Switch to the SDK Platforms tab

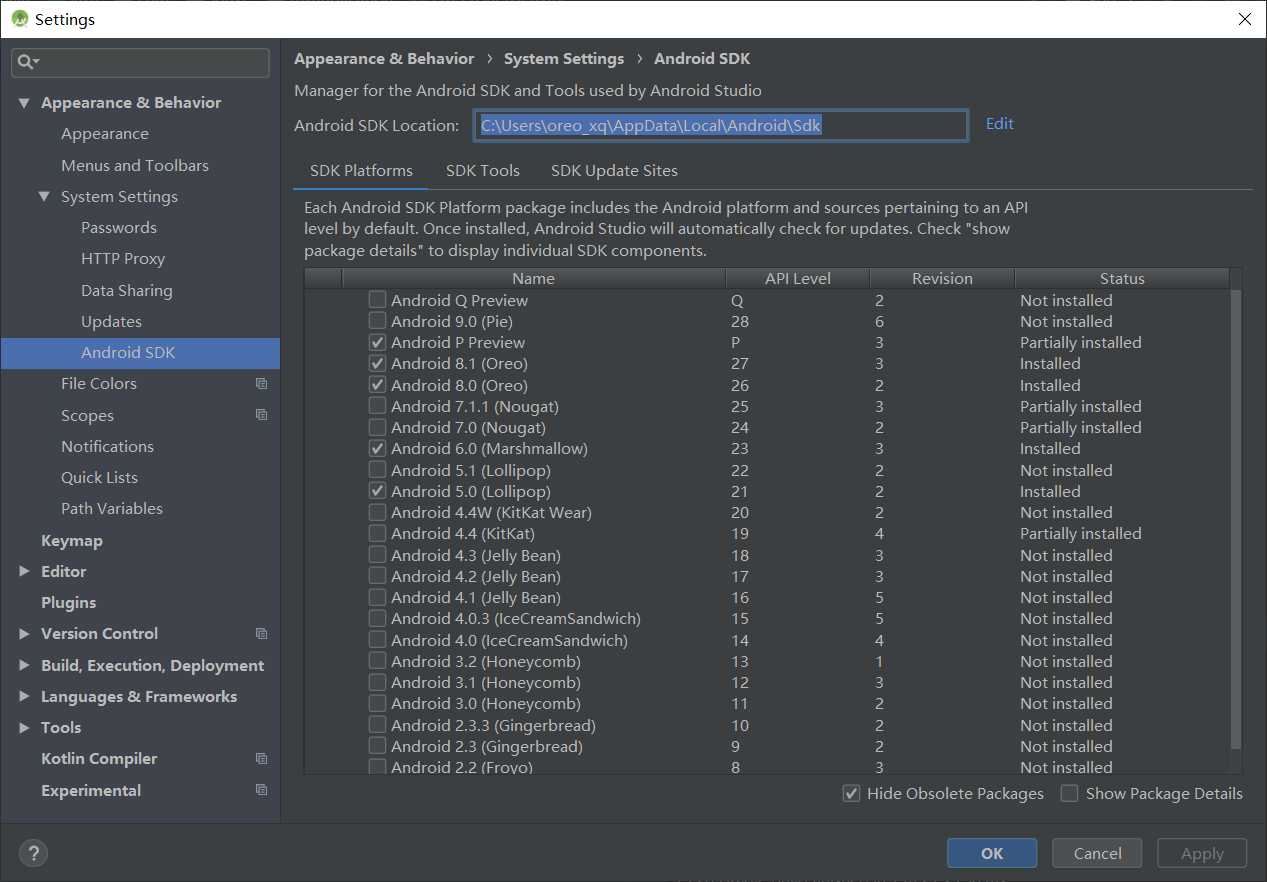pos(361,171)
